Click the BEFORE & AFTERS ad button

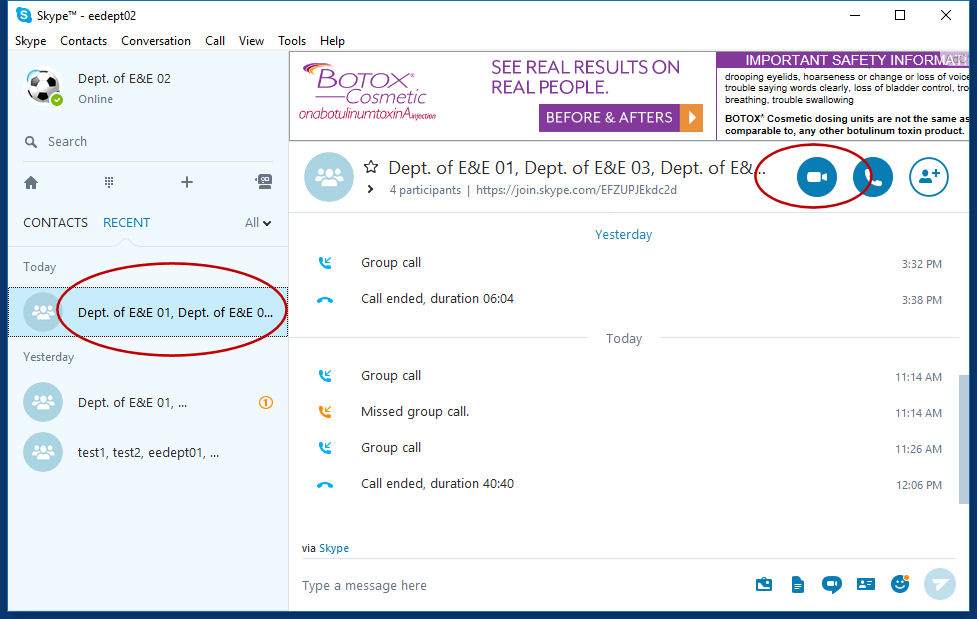[620, 117]
